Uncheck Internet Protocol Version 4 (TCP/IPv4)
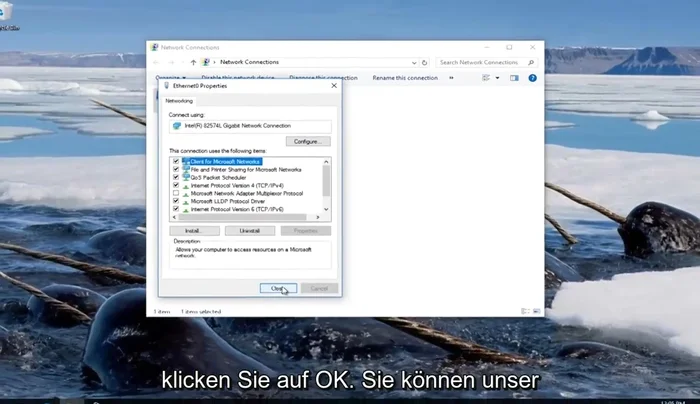 (x=176, y=185)
